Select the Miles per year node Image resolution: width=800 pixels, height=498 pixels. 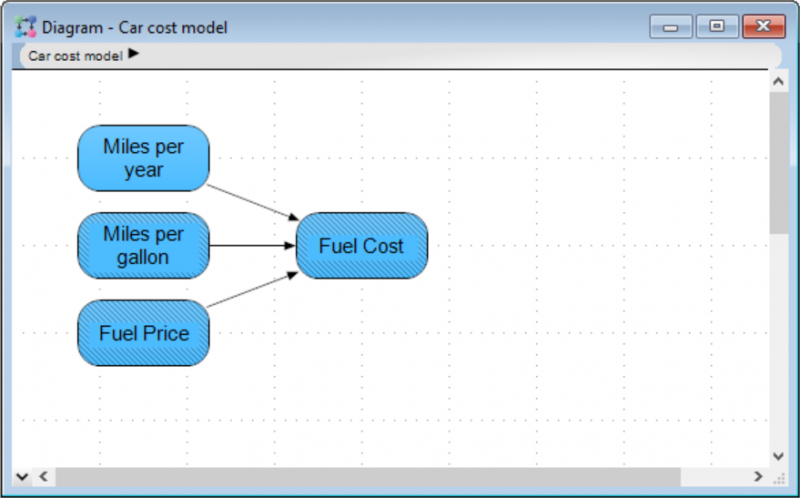pyautogui.click(x=143, y=158)
